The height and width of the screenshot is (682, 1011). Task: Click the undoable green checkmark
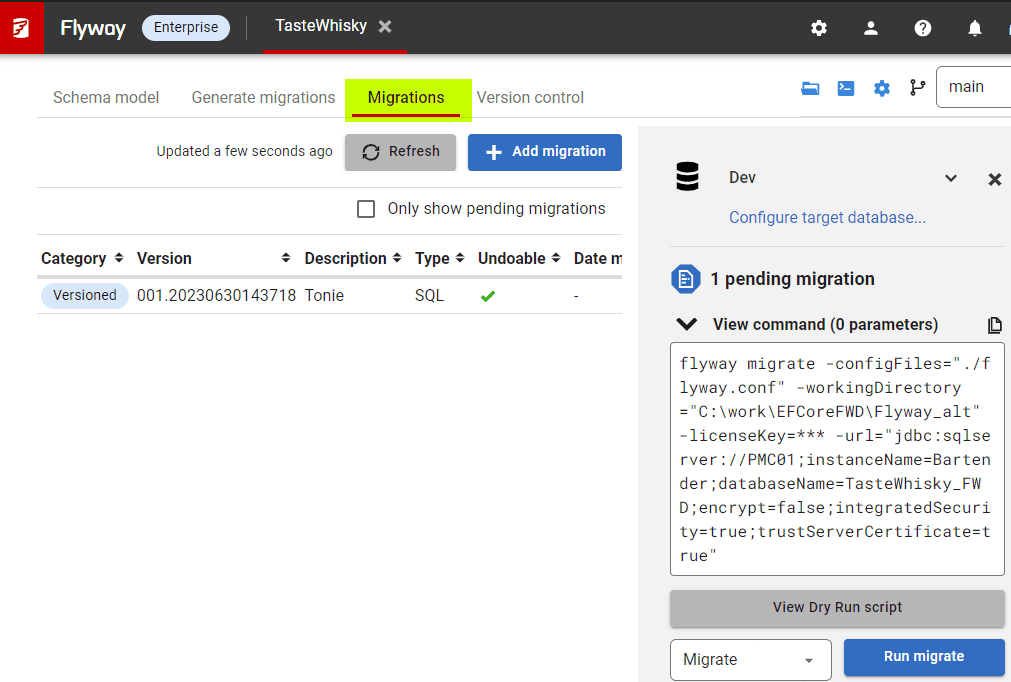coord(488,296)
